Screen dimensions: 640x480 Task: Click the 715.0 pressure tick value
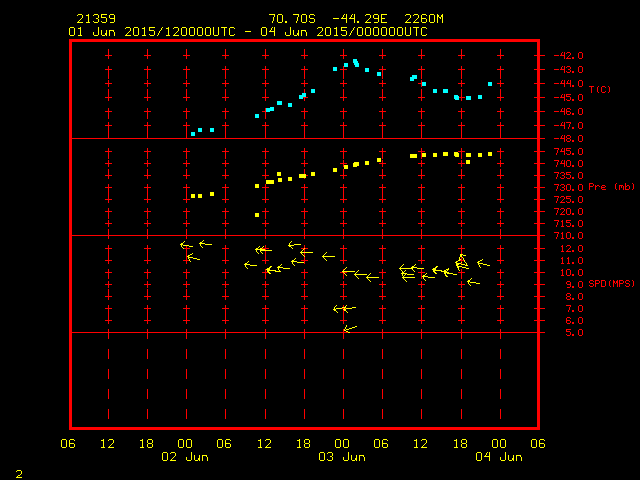(569, 224)
